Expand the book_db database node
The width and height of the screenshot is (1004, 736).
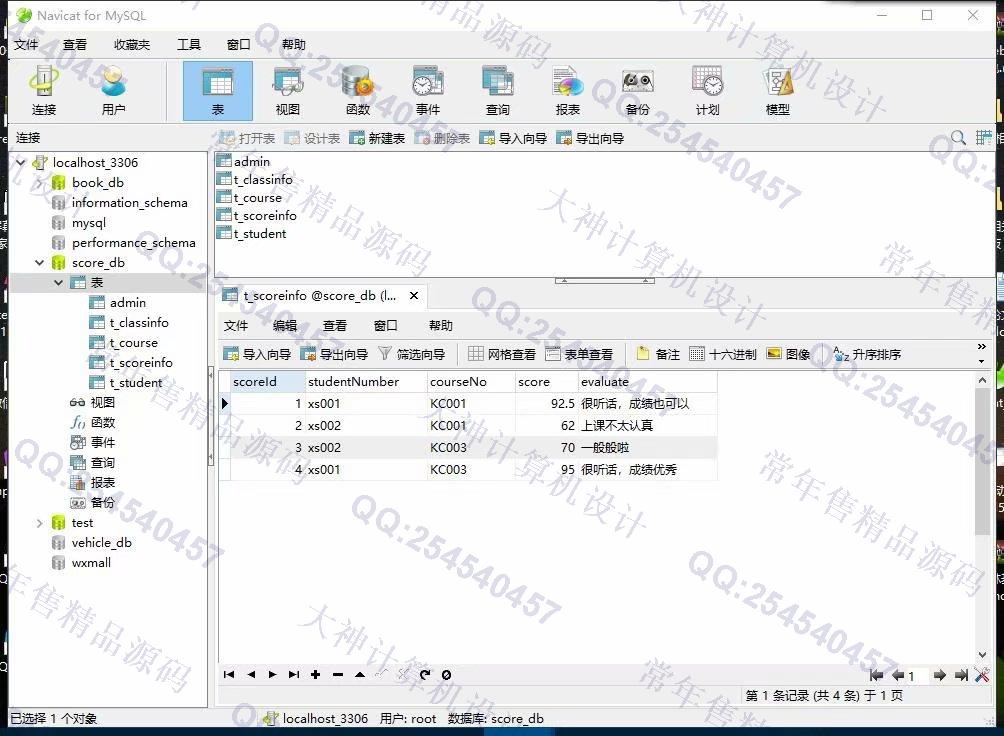click(x=40, y=183)
